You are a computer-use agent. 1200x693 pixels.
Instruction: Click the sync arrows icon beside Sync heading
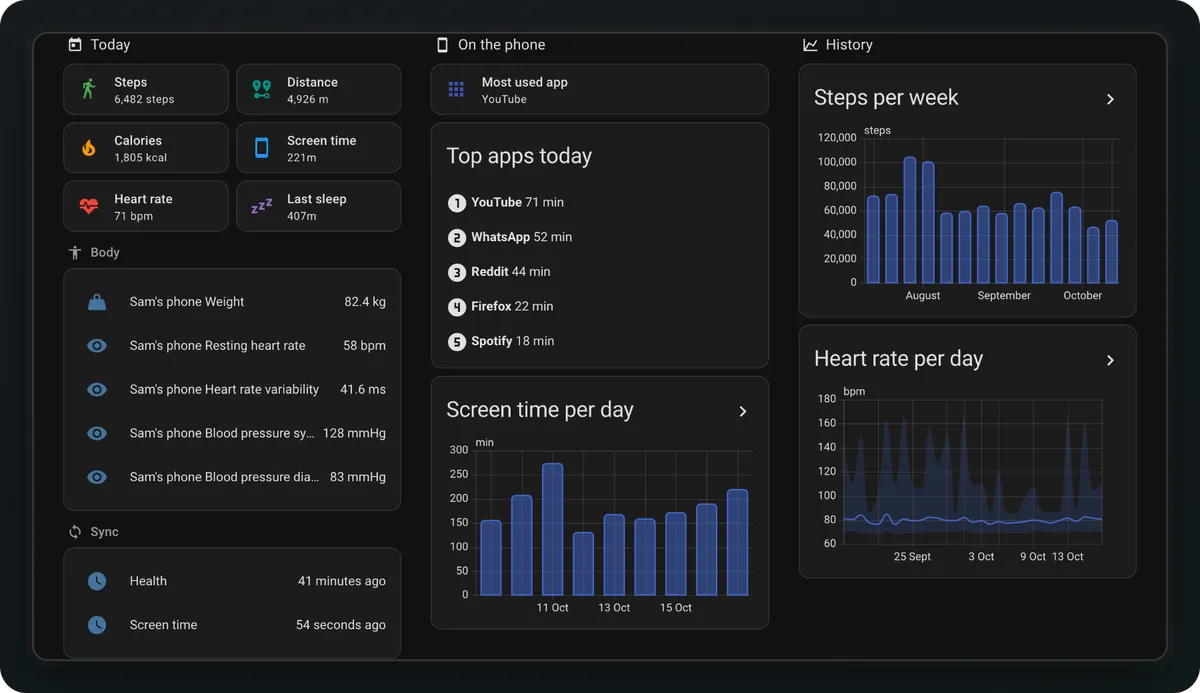coord(74,532)
